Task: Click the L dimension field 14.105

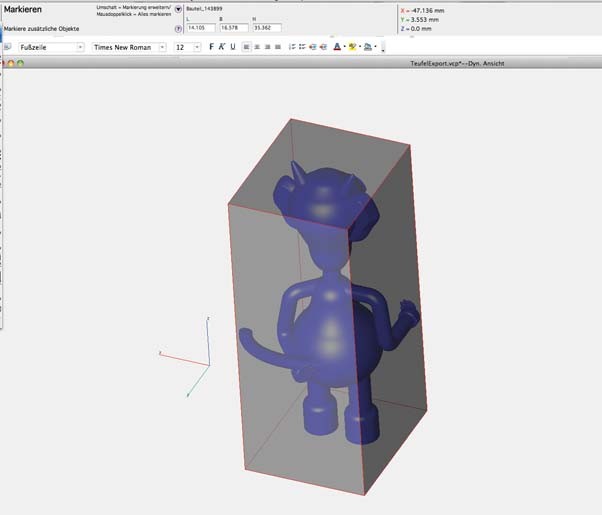Action: (201, 28)
